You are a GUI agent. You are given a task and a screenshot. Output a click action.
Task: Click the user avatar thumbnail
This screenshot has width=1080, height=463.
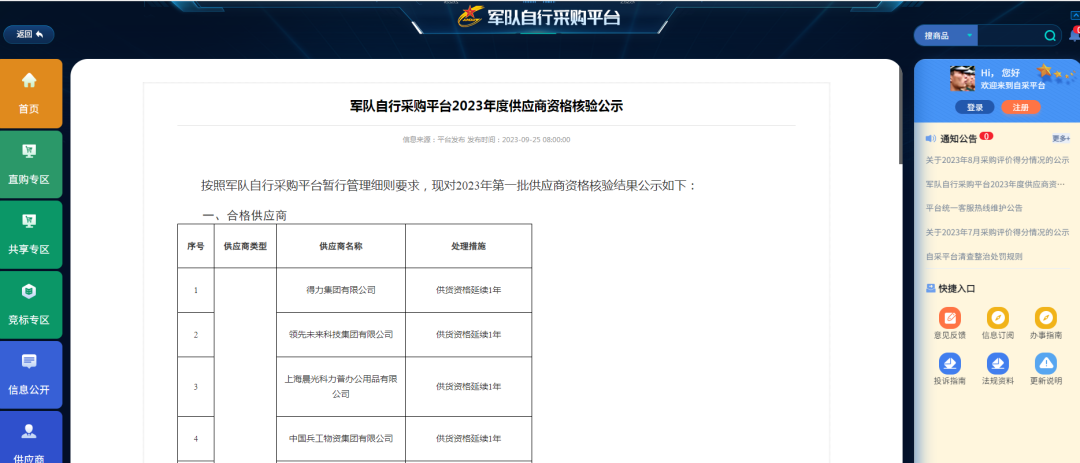click(962, 79)
